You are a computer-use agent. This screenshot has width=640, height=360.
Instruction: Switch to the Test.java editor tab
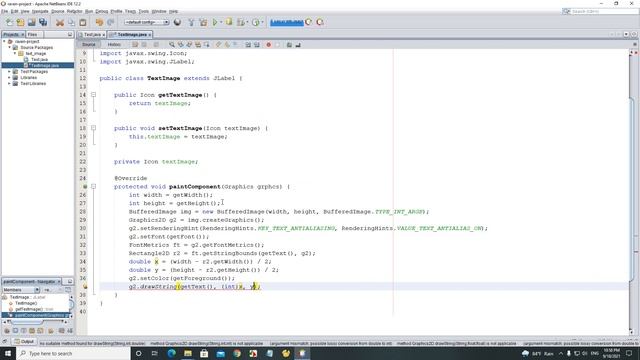91,35
